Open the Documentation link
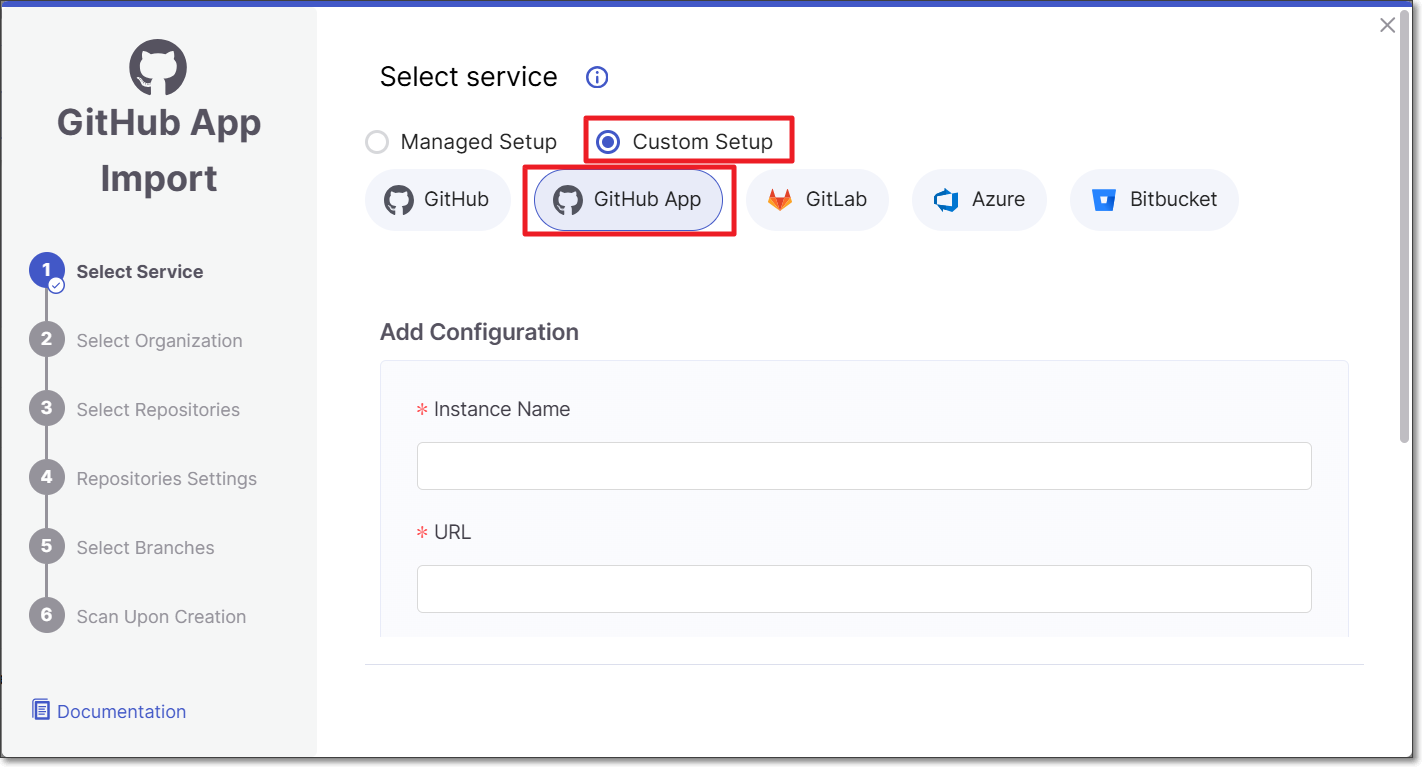Screen dimensions: 1422x767 point(121,711)
